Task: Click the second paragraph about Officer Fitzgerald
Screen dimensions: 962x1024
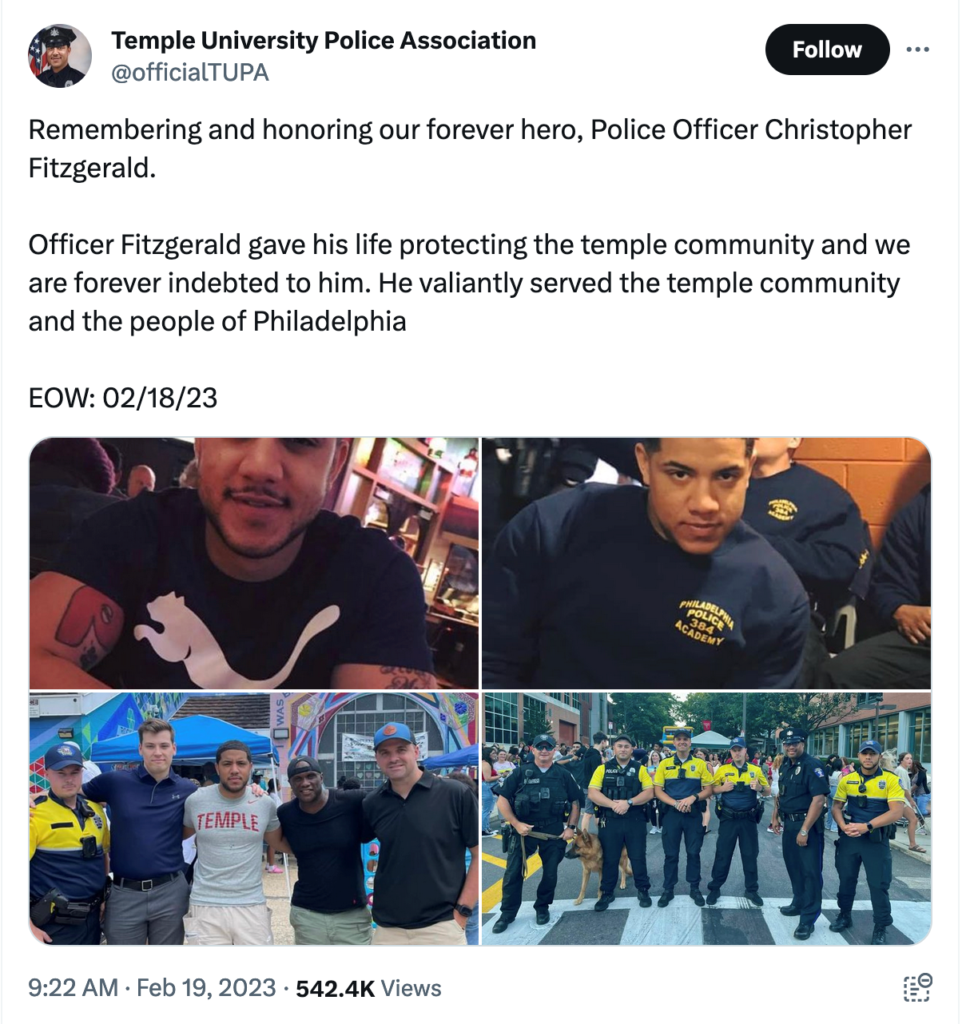Action: 469,283
